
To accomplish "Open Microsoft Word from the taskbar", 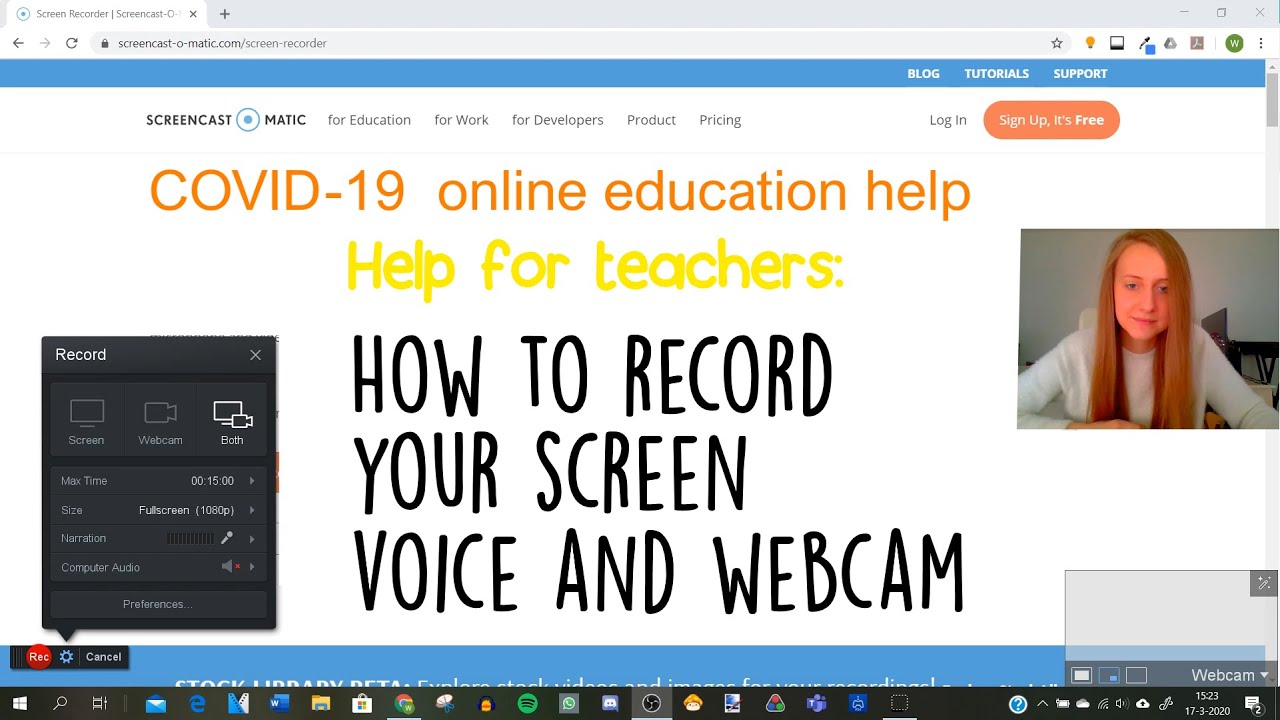I will (x=279, y=704).
